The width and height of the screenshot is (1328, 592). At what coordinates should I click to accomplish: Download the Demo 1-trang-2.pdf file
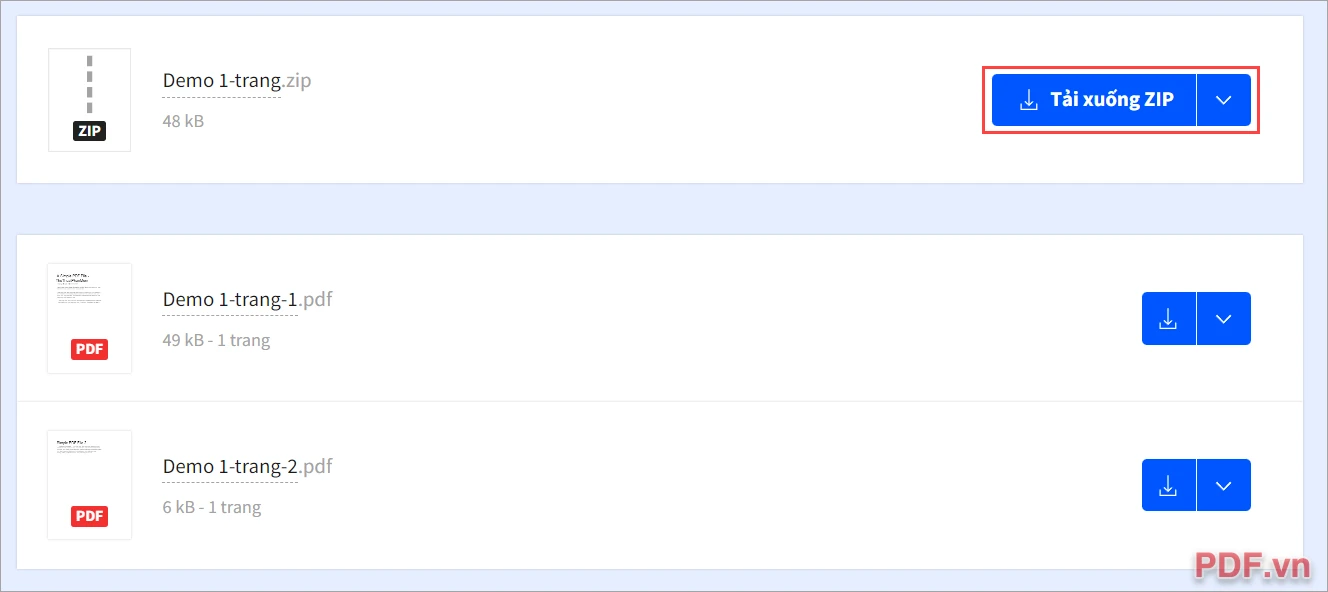click(1168, 486)
